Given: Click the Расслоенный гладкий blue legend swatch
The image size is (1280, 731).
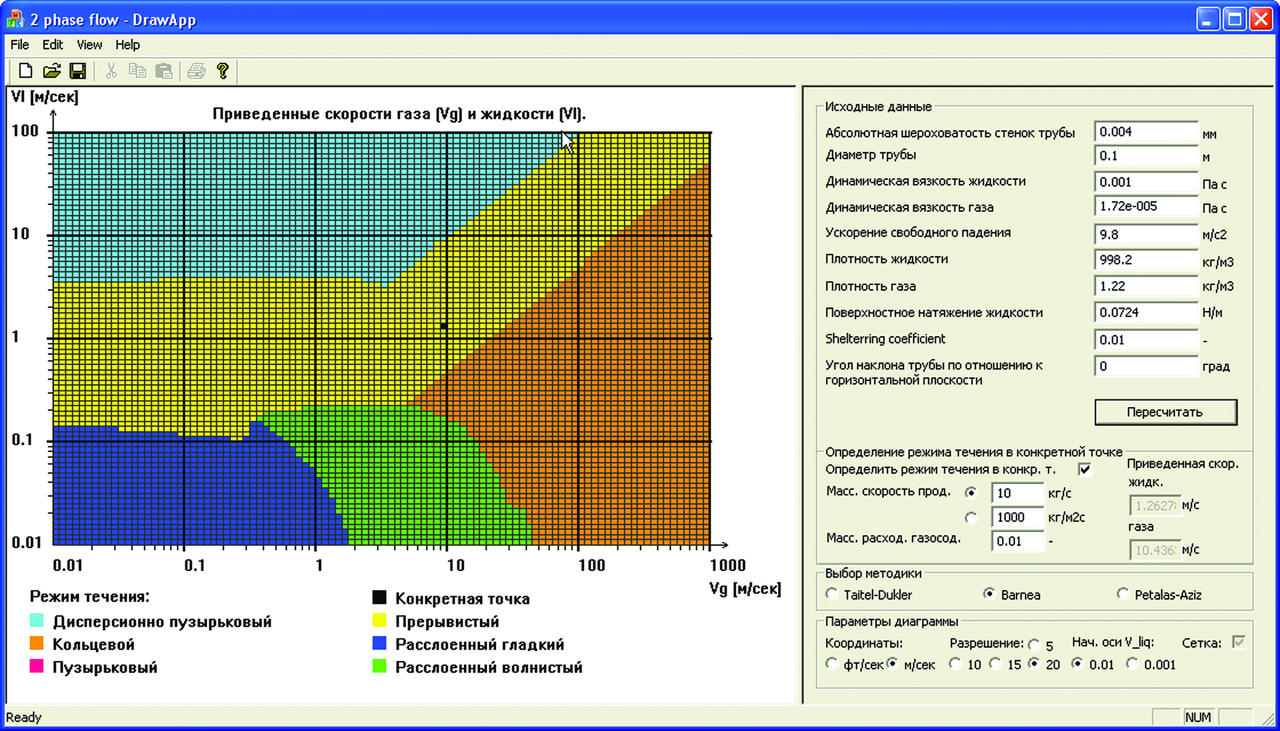Looking at the screenshot, I should (x=380, y=645).
